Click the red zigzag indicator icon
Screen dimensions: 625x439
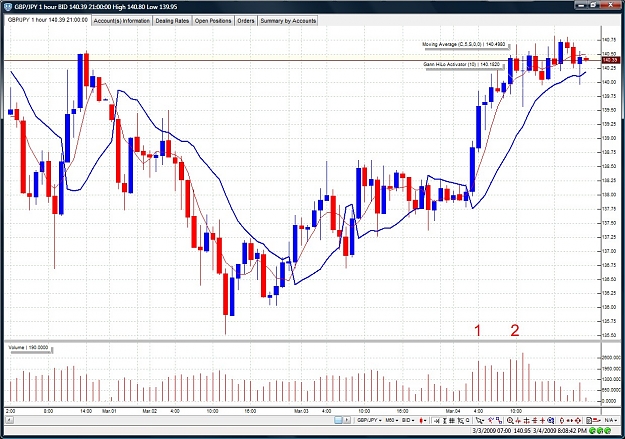point(518,420)
